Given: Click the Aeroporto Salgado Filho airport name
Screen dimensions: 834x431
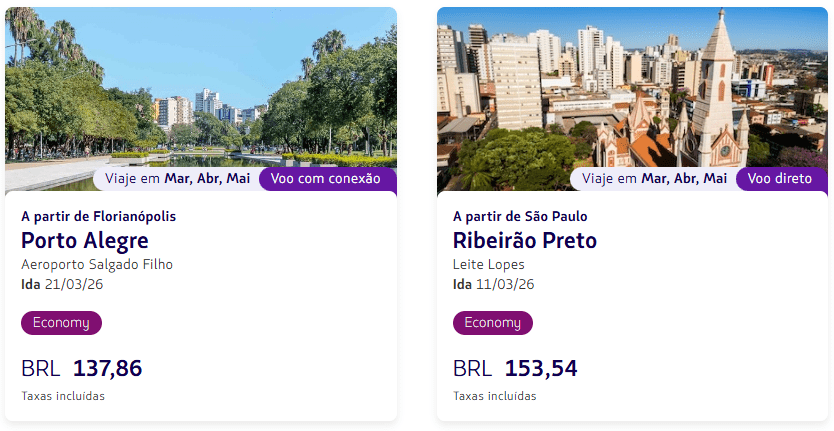Looking at the screenshot, I should pyautogui.click(x=97, y=265).
